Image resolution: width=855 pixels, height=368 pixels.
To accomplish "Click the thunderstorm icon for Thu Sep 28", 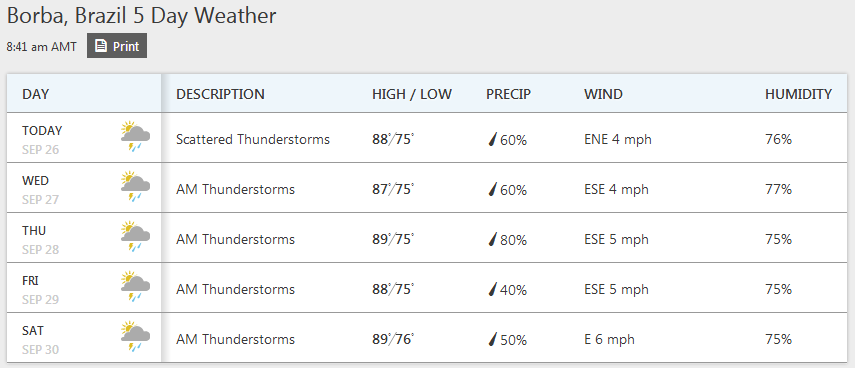I will [x=135, y=237].
